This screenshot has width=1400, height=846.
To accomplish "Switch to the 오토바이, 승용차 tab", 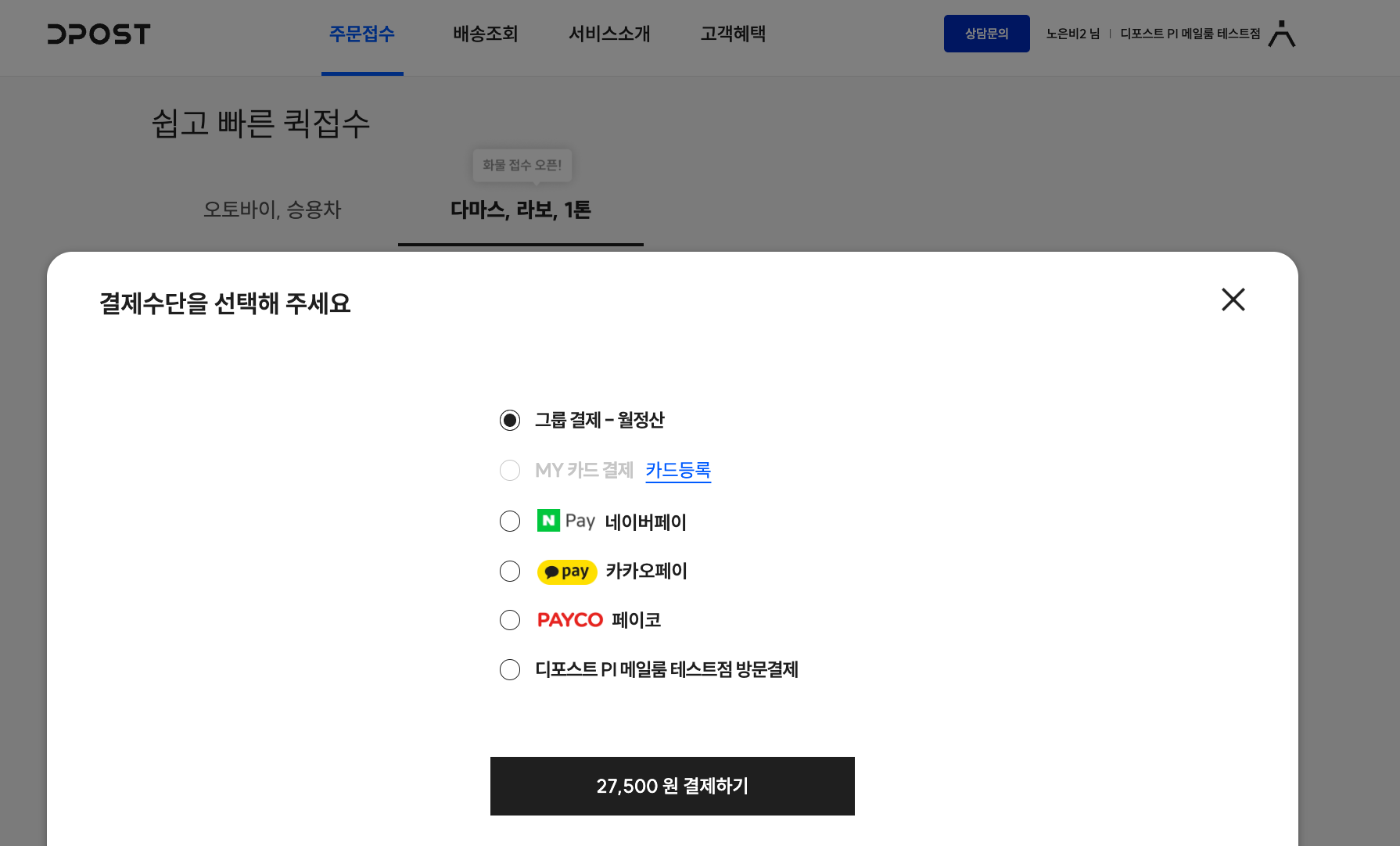I will click(272, 210).
